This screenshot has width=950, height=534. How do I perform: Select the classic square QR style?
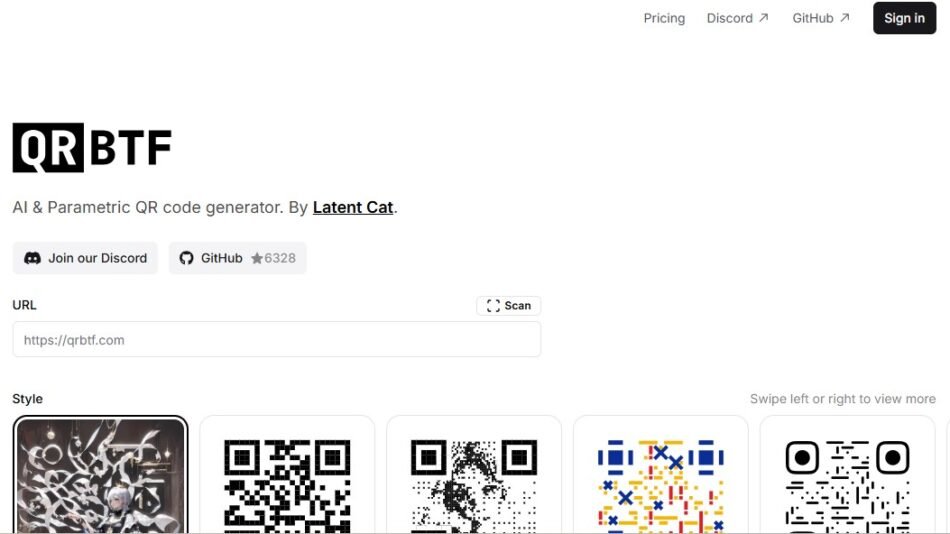(287, 475)
